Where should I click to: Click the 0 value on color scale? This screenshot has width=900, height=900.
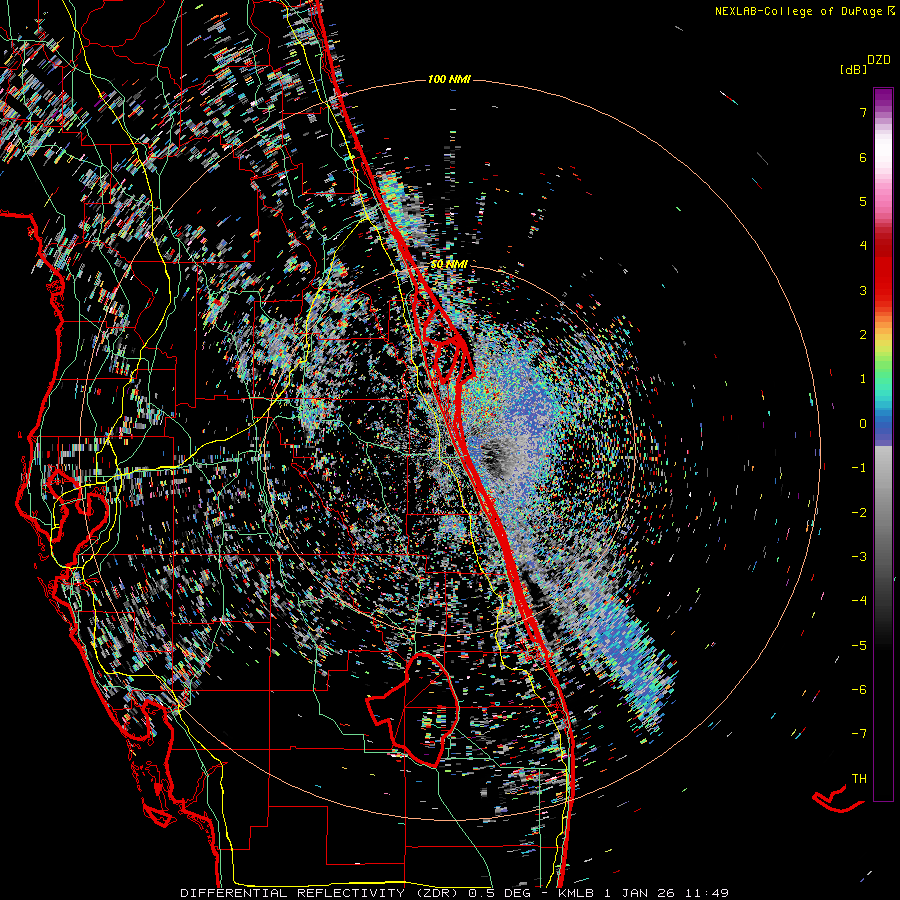[x=863, y=424]
